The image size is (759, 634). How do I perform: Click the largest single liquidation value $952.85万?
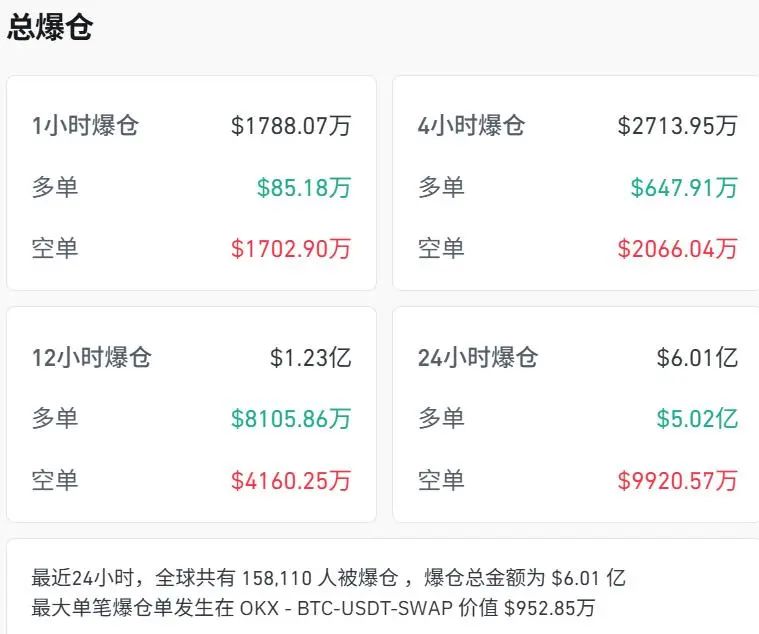click(x=551, y=607)
